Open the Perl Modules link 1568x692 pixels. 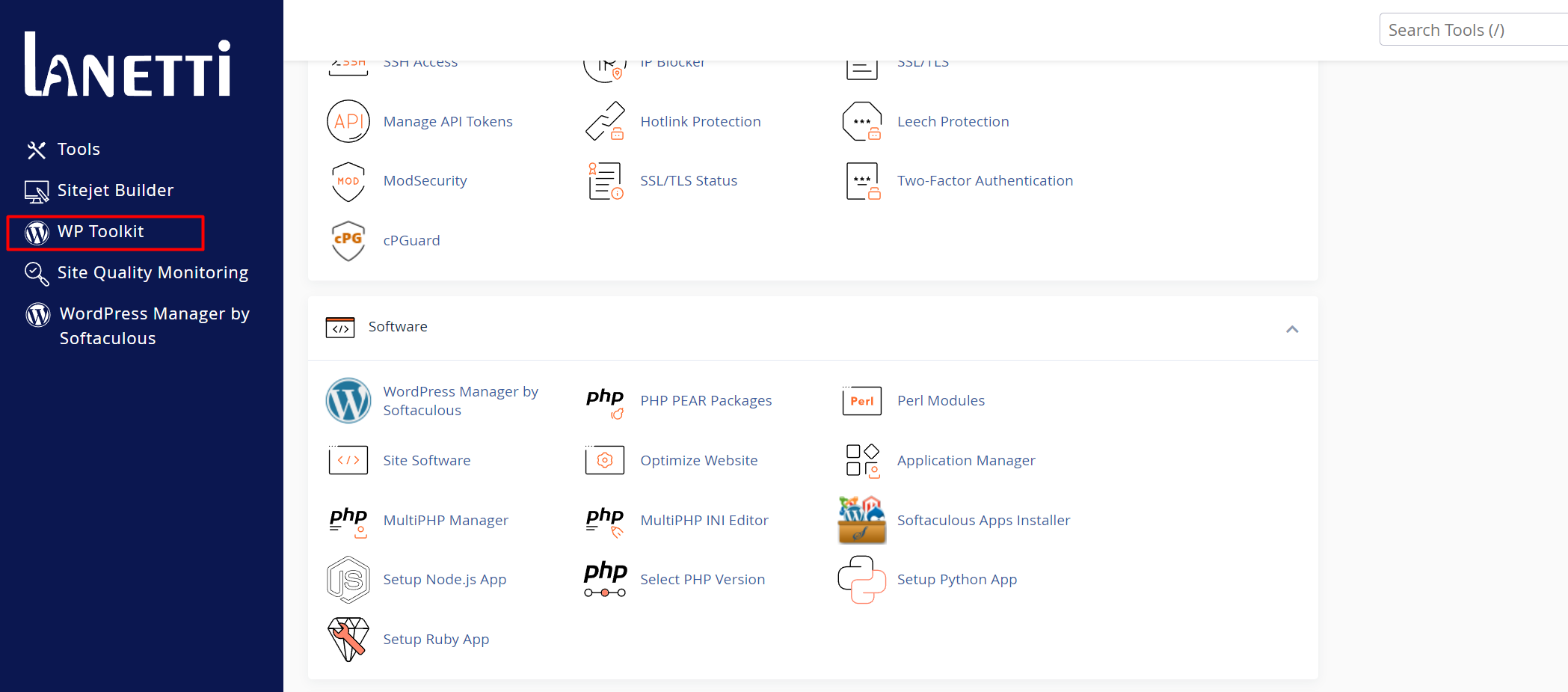click(x=941, y=401)
